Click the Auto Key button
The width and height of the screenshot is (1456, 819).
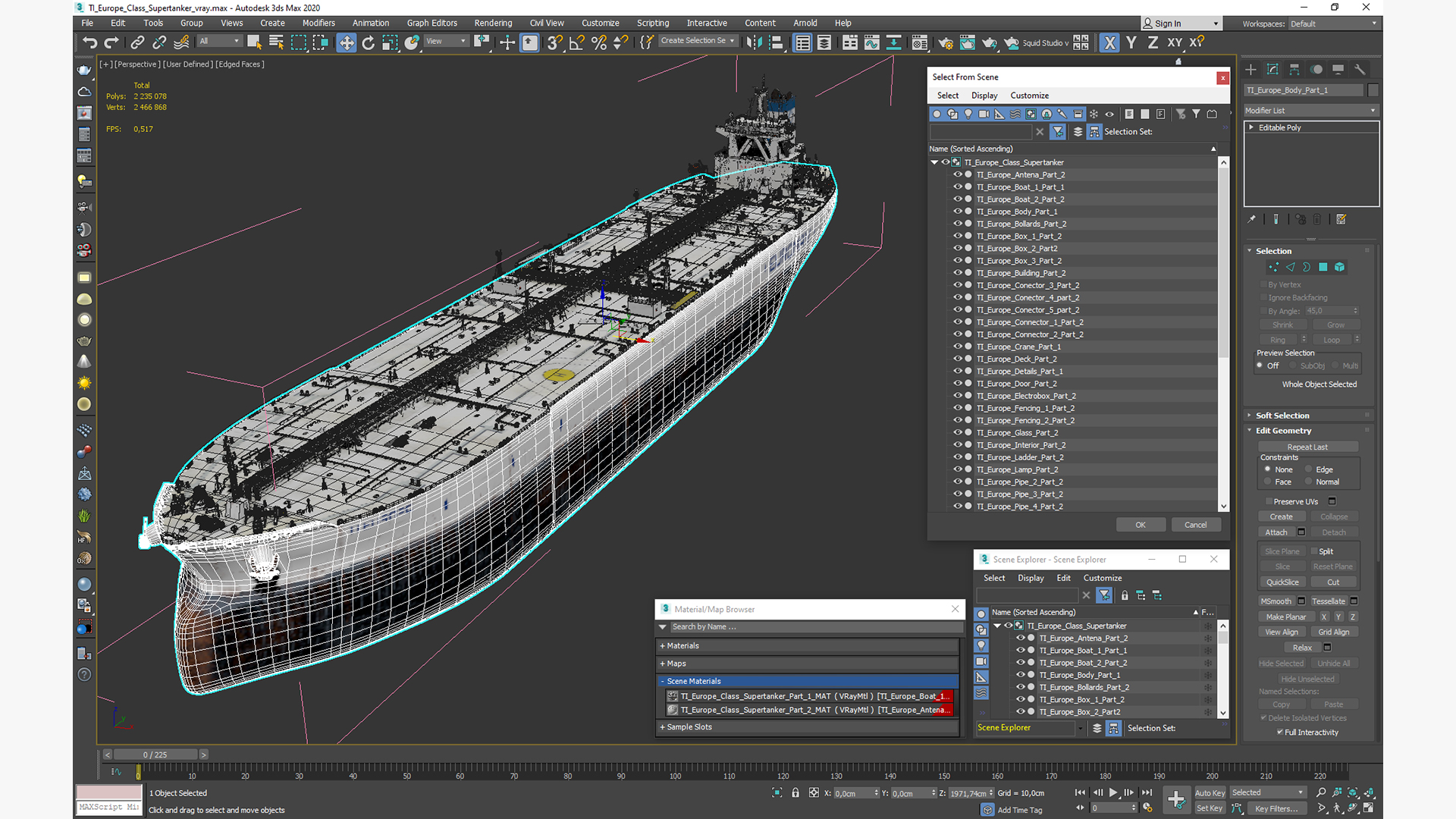pos(1210,793)
